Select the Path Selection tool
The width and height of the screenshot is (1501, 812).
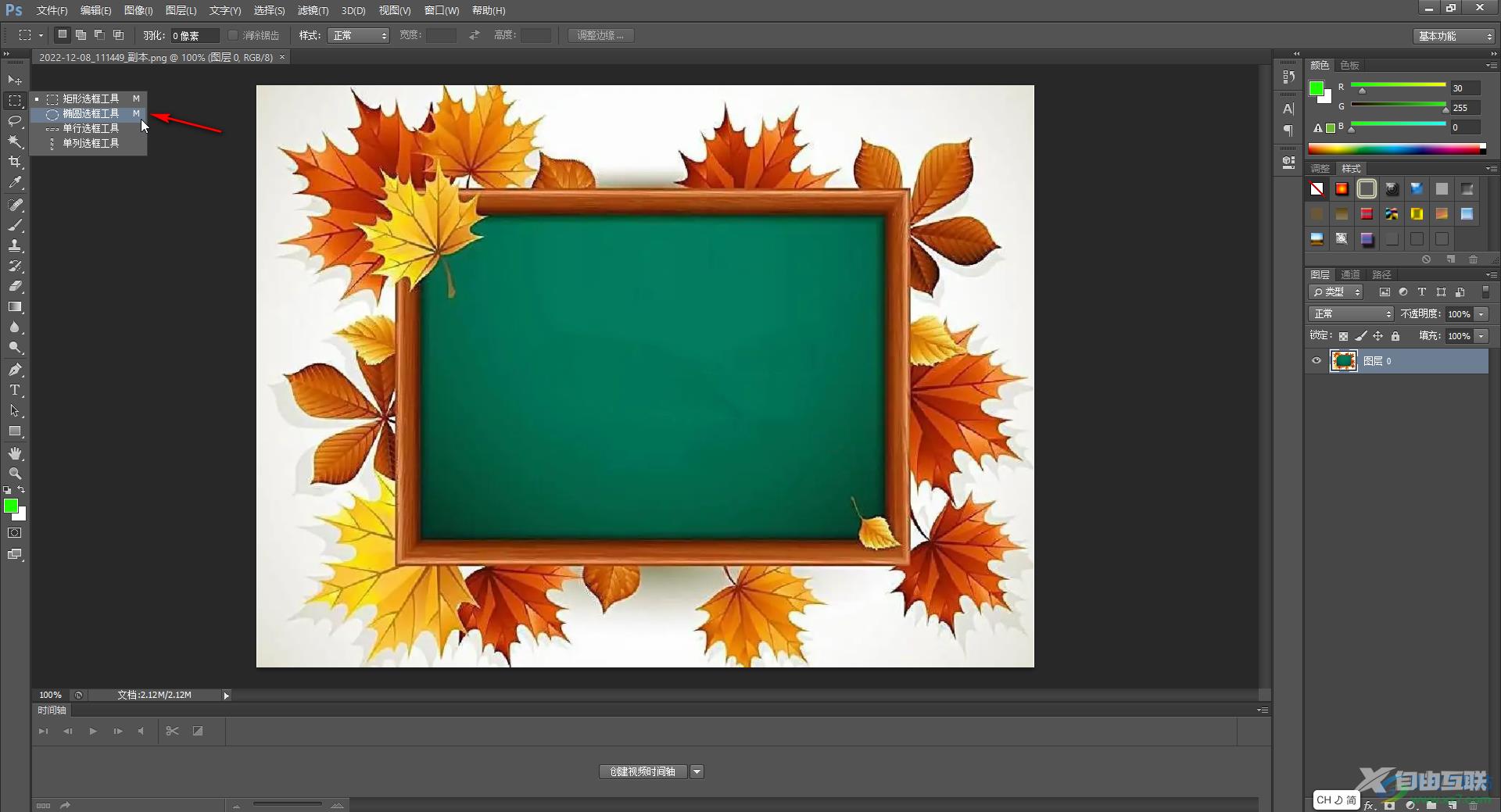[x=15, y=410]
